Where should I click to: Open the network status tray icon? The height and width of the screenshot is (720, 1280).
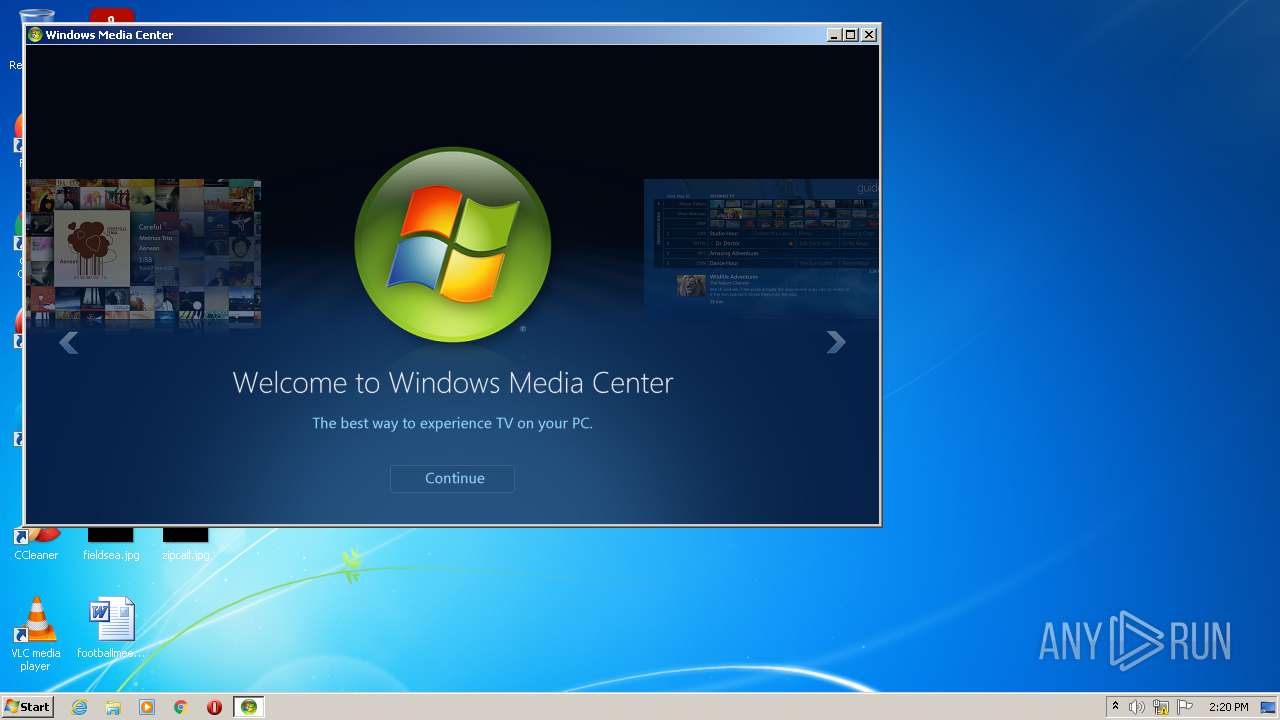(x=1161, y=707)
